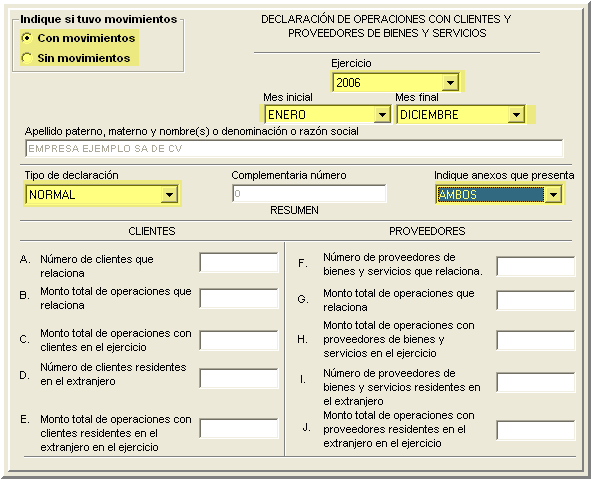591x479 pixels.
Task: Open the Ejercicio year dropdown arrow
Action: (x=450, y=83)
